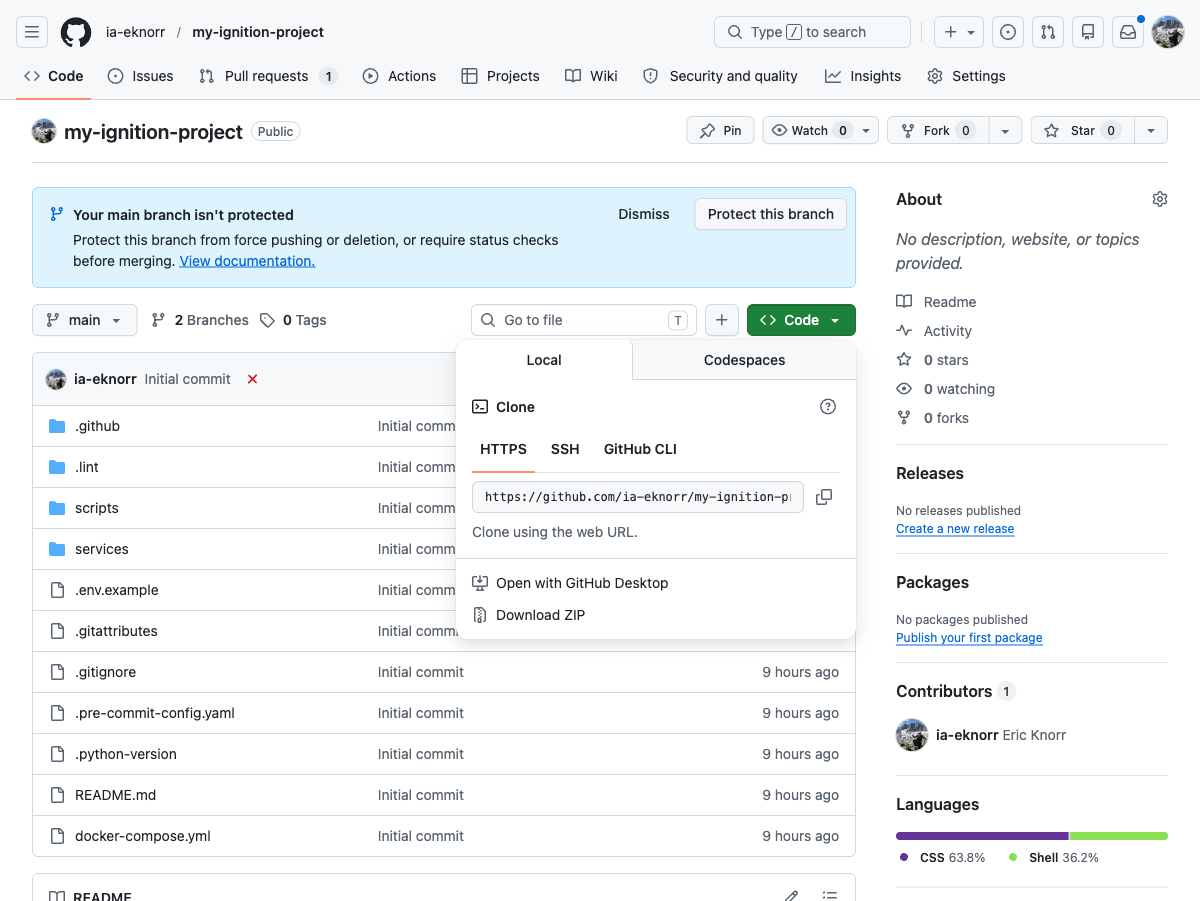Open the Projects tab
This screenshot has height=901, width=1200.
pyautogui.click(x=500, y=76)
